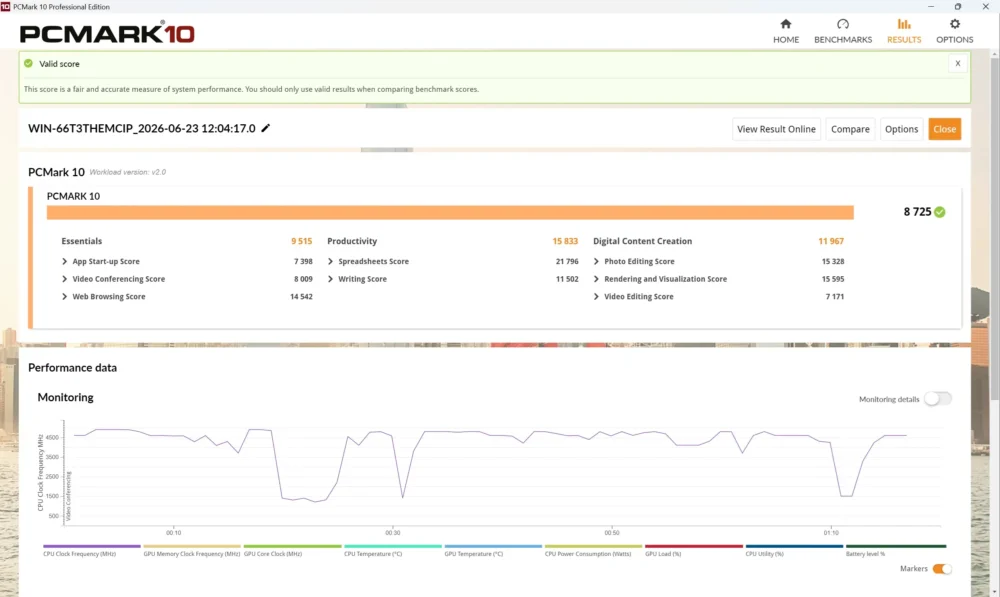
Task: Click the orange Close result button
Action: coord(945,129)
